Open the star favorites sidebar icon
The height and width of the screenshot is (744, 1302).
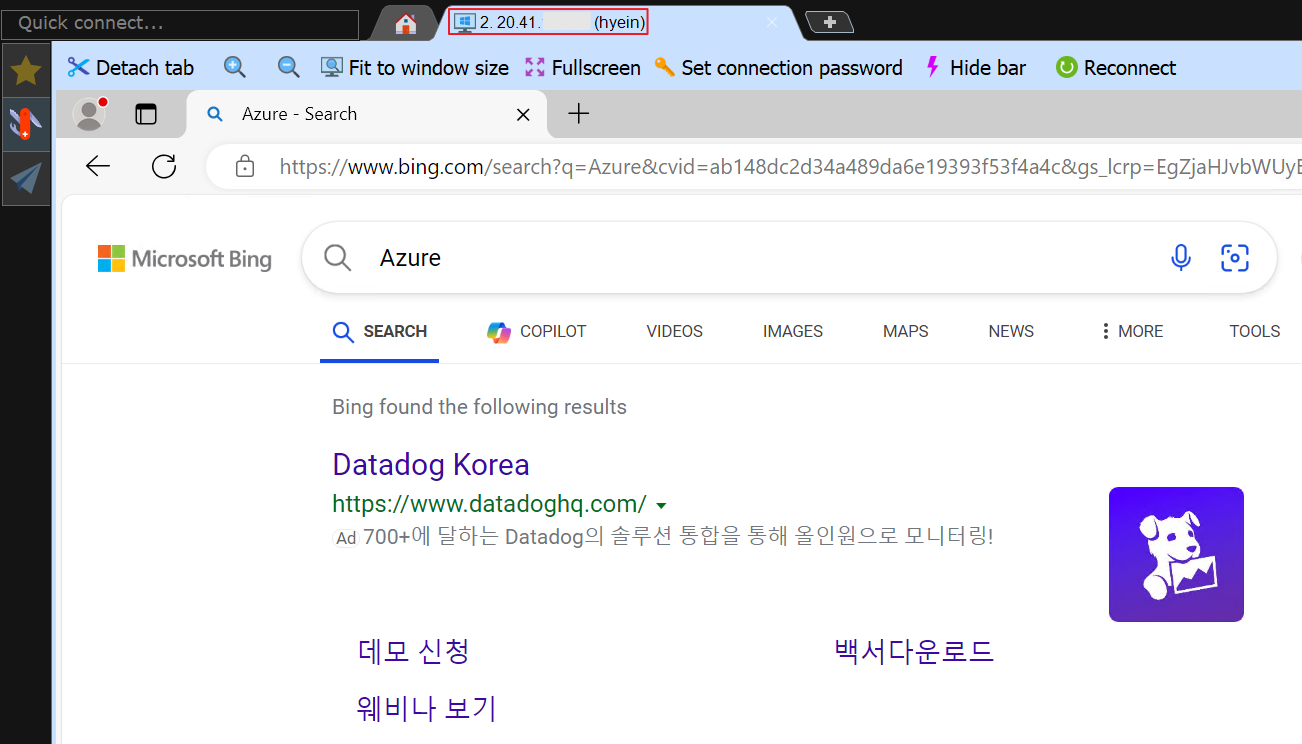pos(26,70)
